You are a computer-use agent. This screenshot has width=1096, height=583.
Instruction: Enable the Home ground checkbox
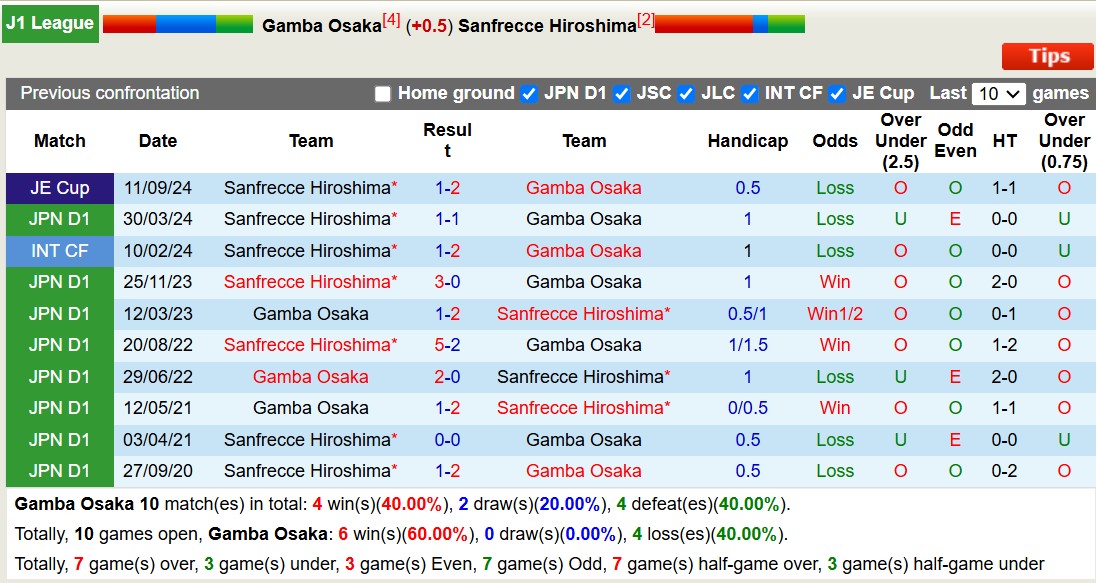pos(382,93)
